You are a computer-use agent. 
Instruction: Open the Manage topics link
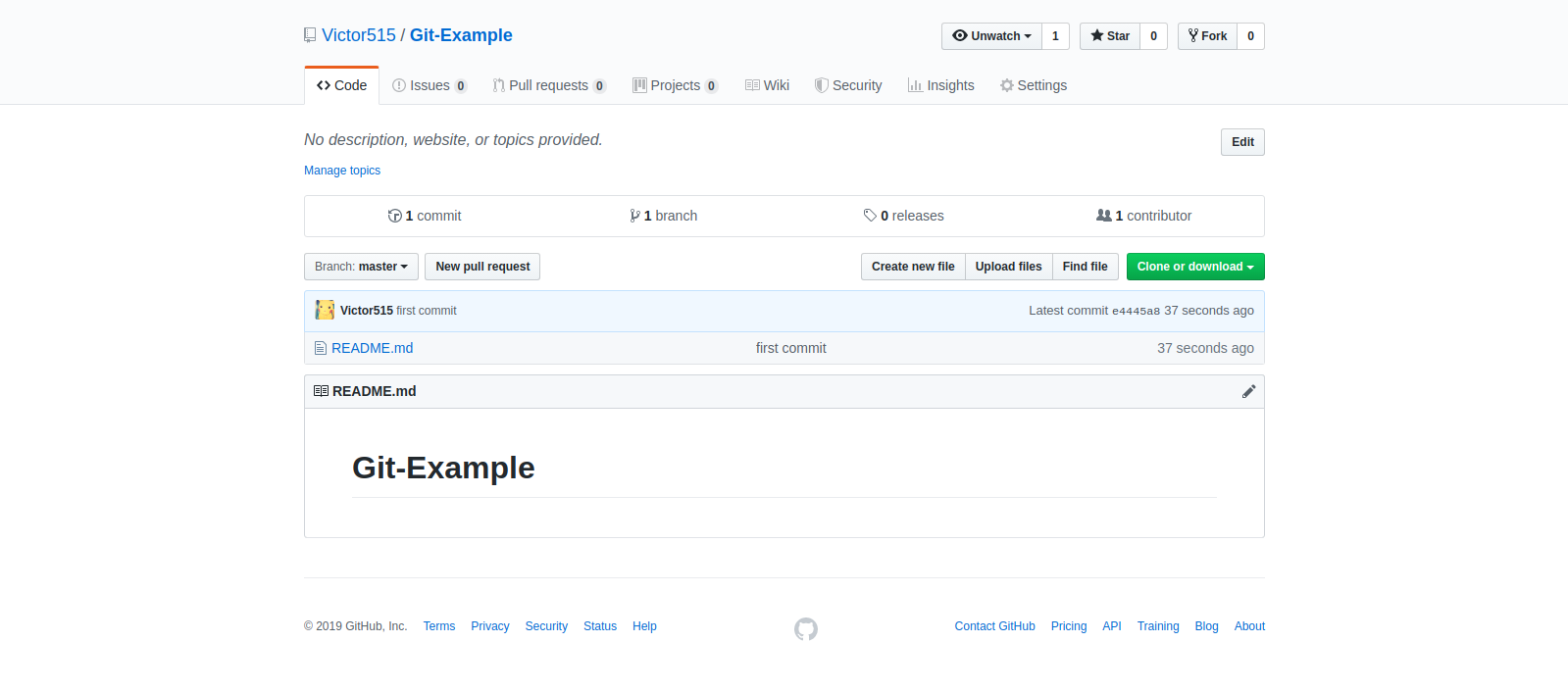(342, 171)
